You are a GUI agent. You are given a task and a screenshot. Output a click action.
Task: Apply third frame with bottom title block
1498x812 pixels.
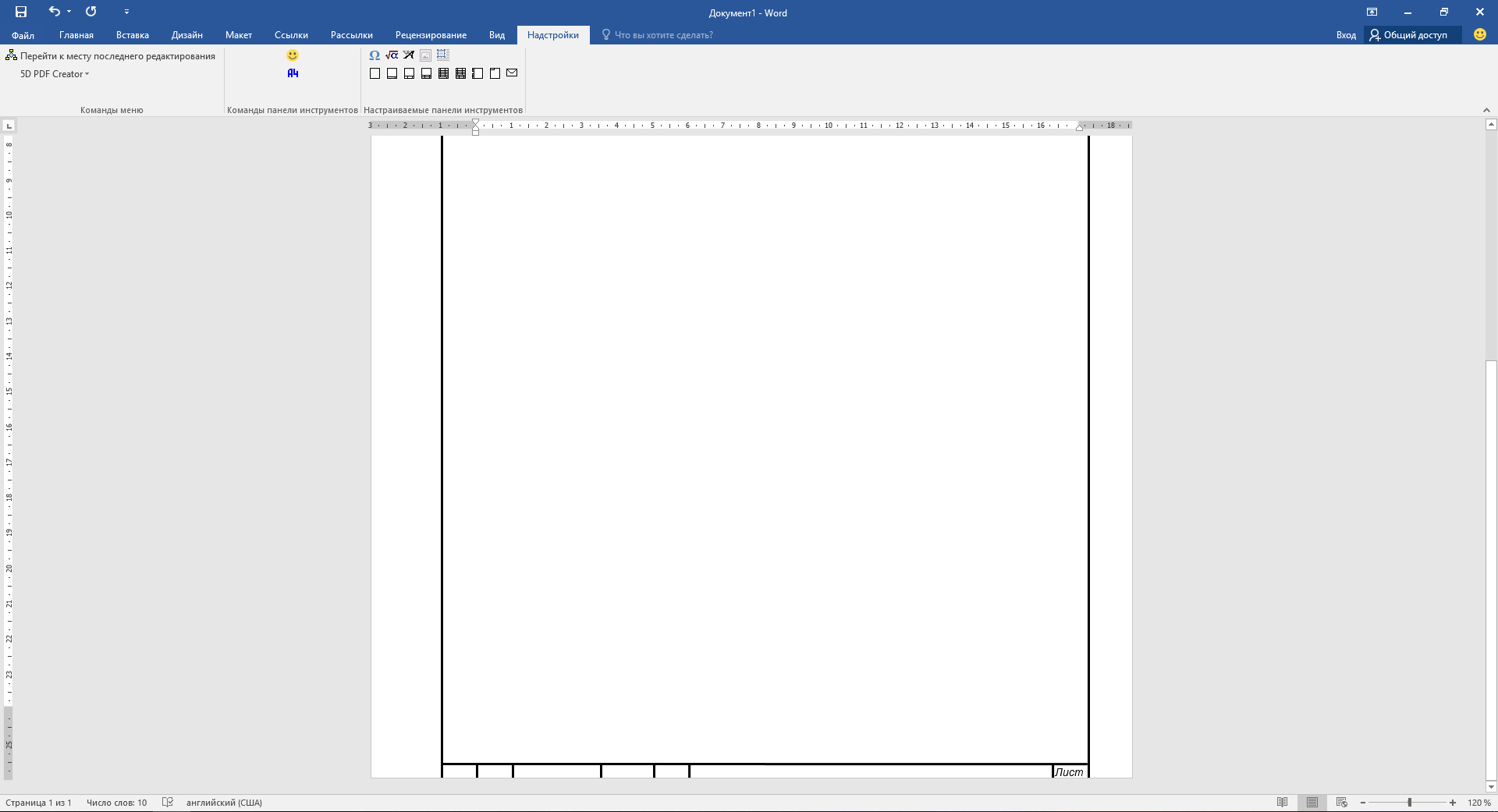pos(409,73)
